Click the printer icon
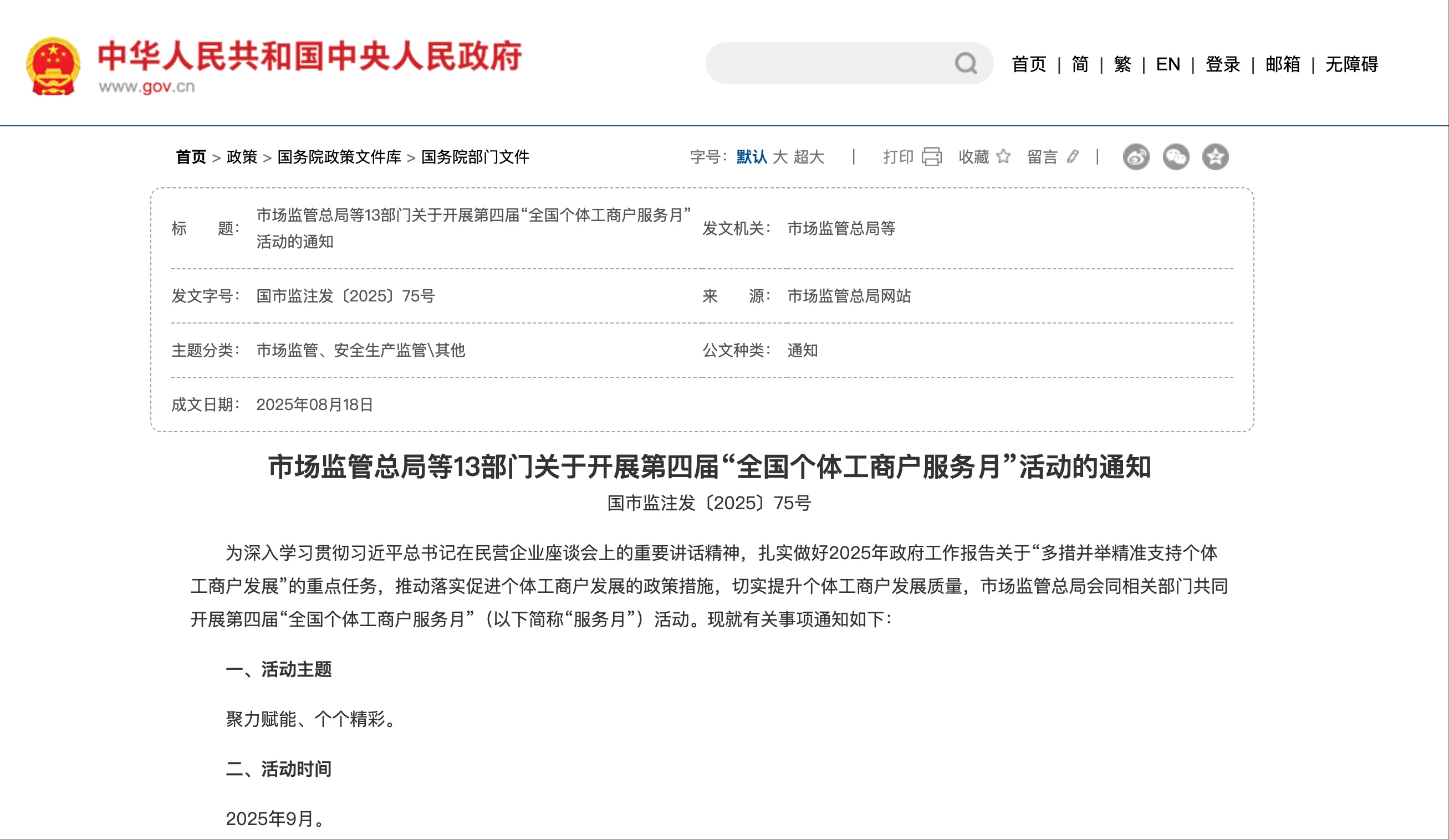 (931, 157)
